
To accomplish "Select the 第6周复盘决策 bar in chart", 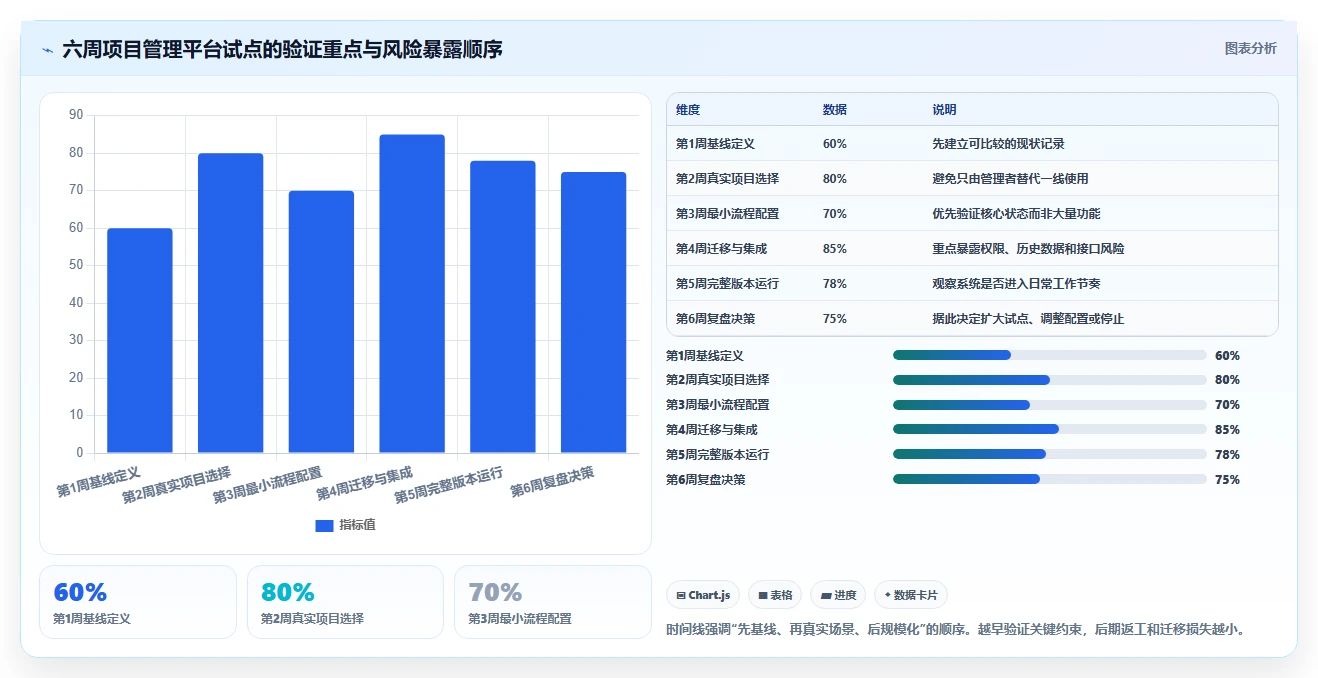I will click(593, 313).
